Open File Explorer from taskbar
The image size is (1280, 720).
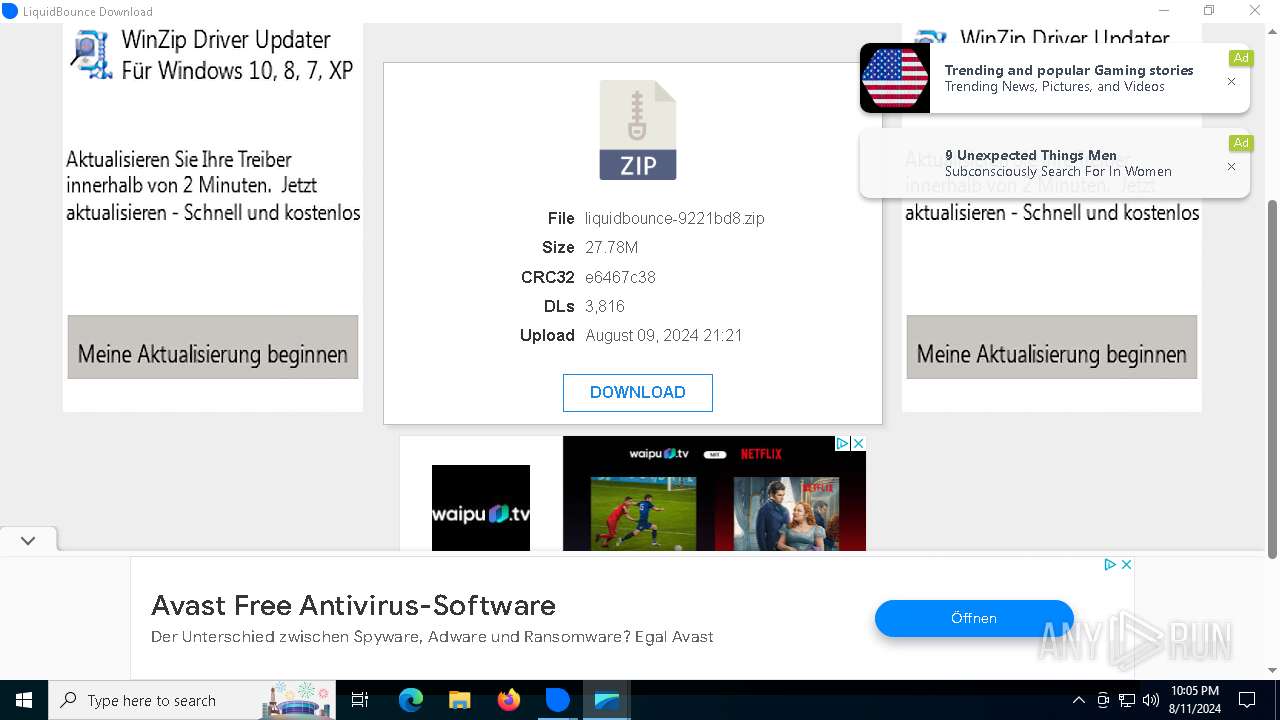[x=459, y=700]
